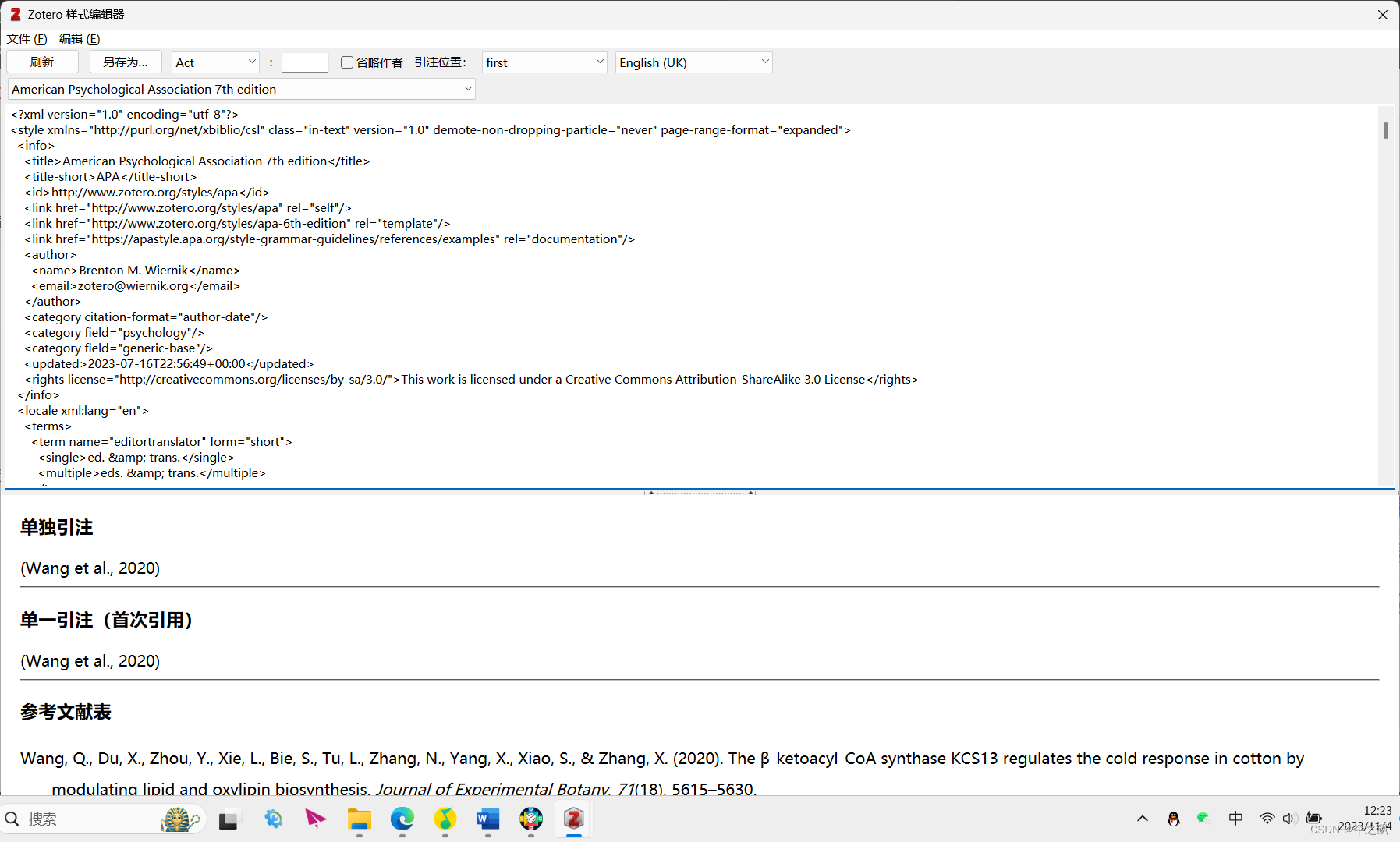Open the 编辑 (E) menu
Screen dimensions: 1400x842
point(80,38)
